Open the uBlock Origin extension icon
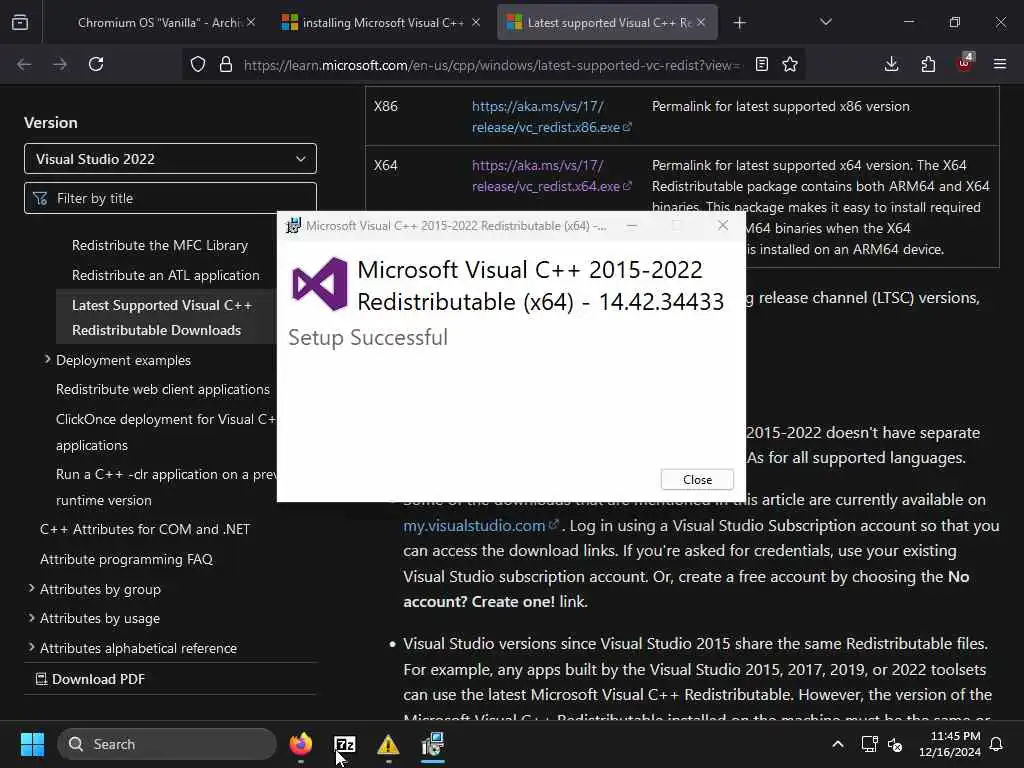 pos(964,63)
